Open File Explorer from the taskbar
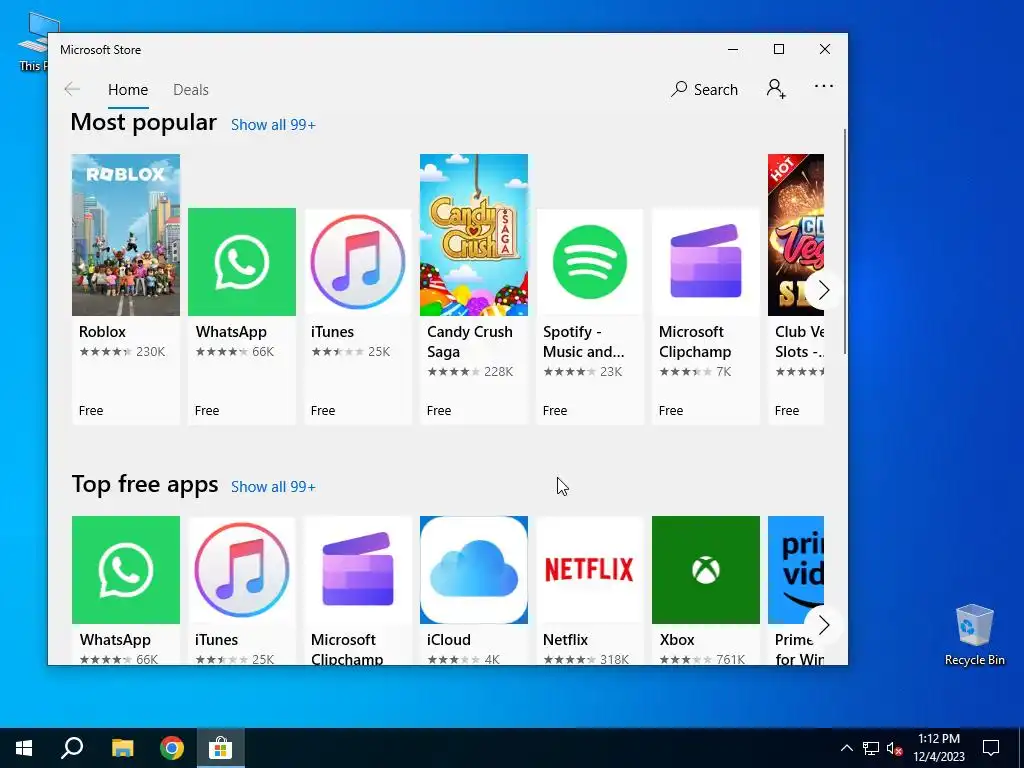This screenshot has width=1024, height=768. pos(122,748)
